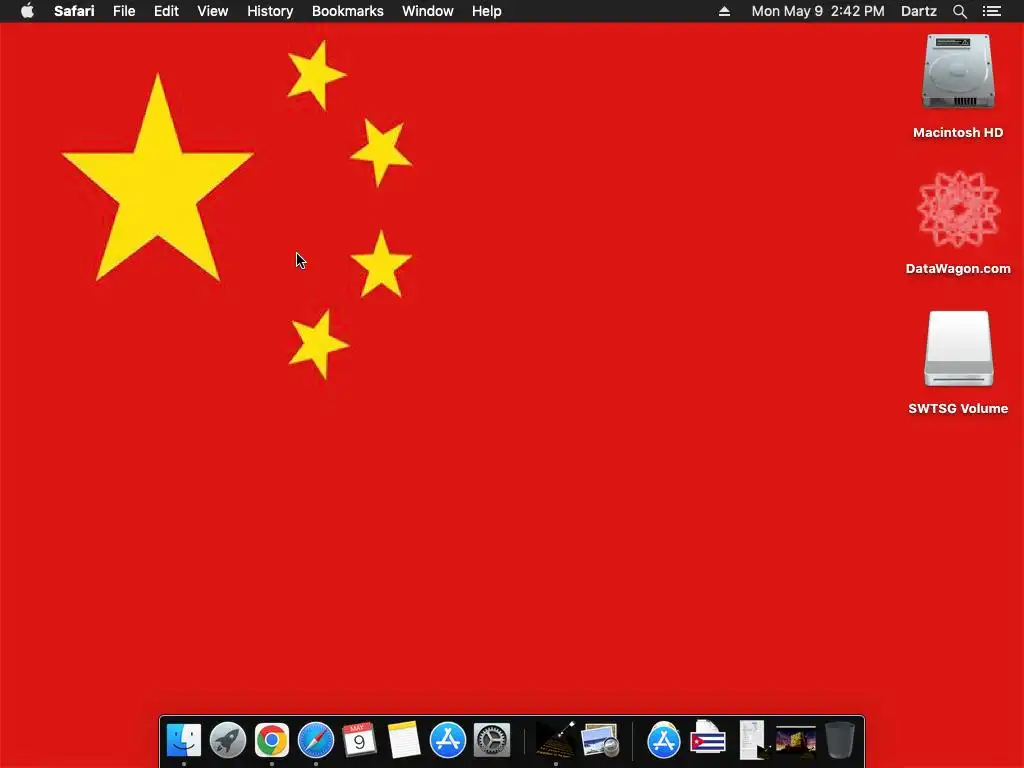The width and height of the screenshot is (1024, 768).
Task: Select the Macintosh HD drive icon
Action: [958, 72]
